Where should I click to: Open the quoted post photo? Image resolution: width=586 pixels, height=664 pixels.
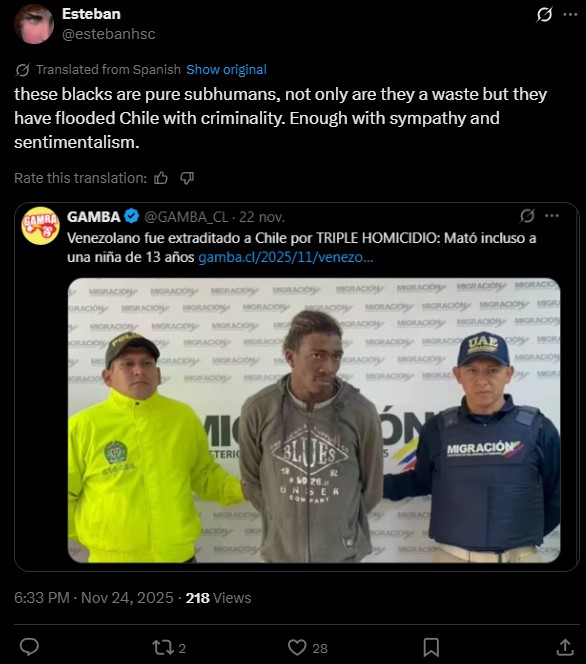(x=314, y=420)
